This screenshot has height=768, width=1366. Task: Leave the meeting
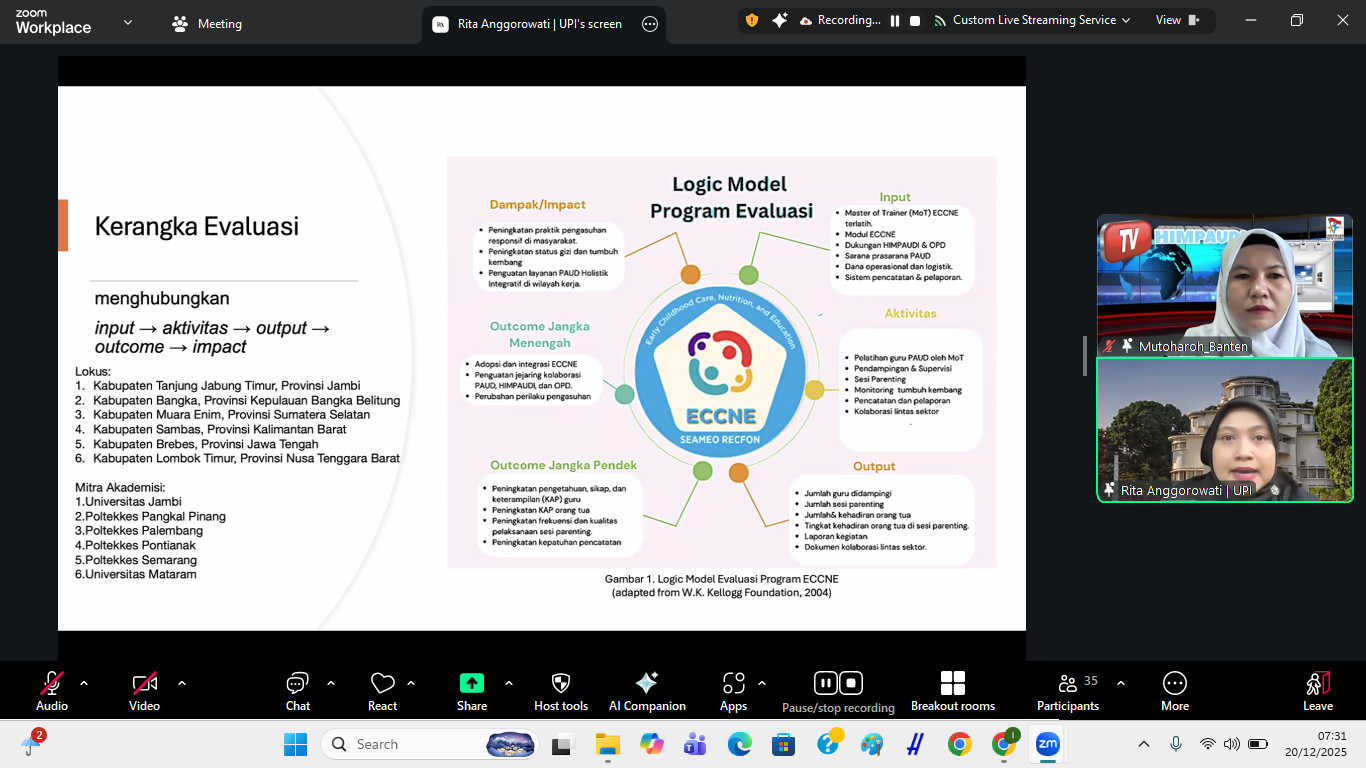pos(1317,691)
